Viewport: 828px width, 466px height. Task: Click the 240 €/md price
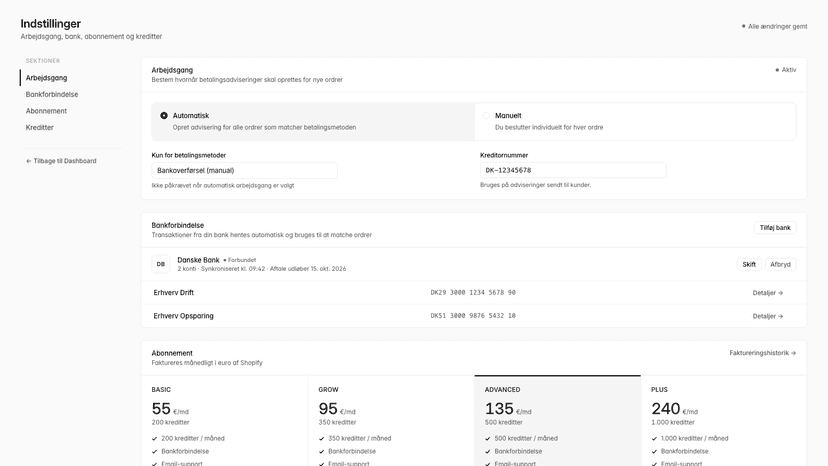[674, 409]
